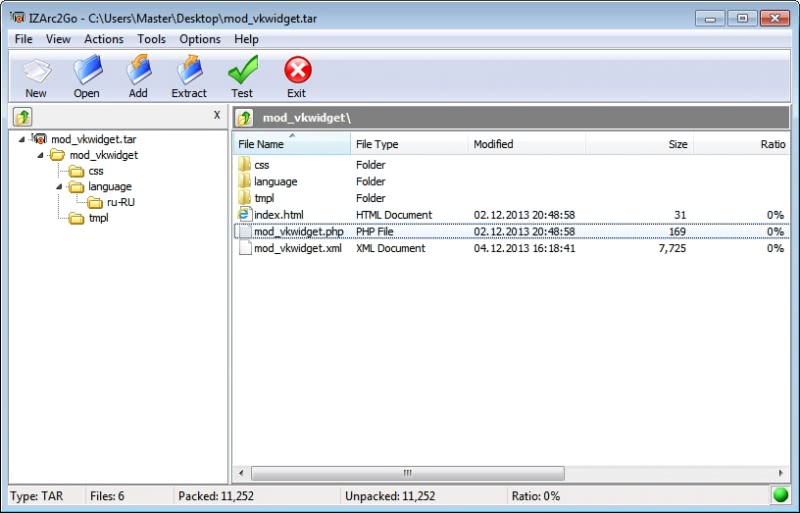Sort by File Name column header
The height and width of the screenshot is (513, 800).
(x=292, y=144)
